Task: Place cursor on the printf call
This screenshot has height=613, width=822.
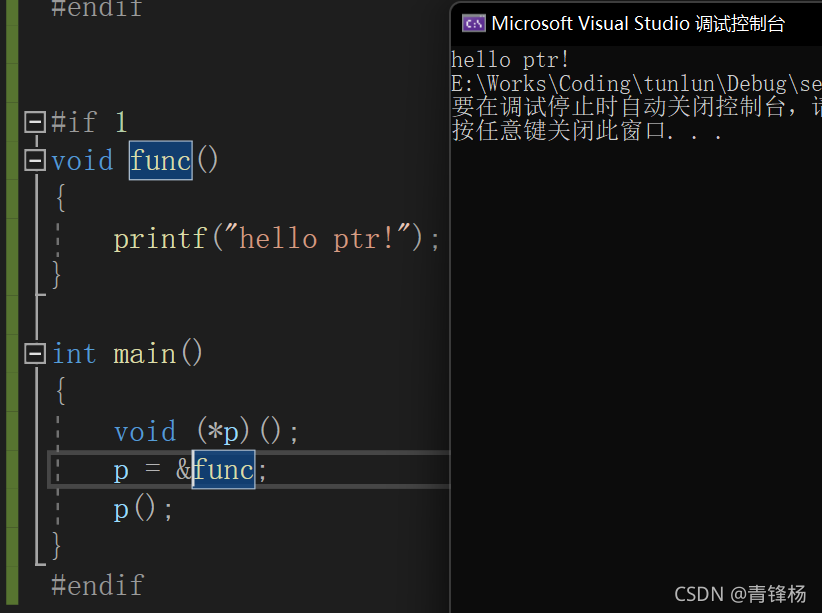Action: pos(159,238)
